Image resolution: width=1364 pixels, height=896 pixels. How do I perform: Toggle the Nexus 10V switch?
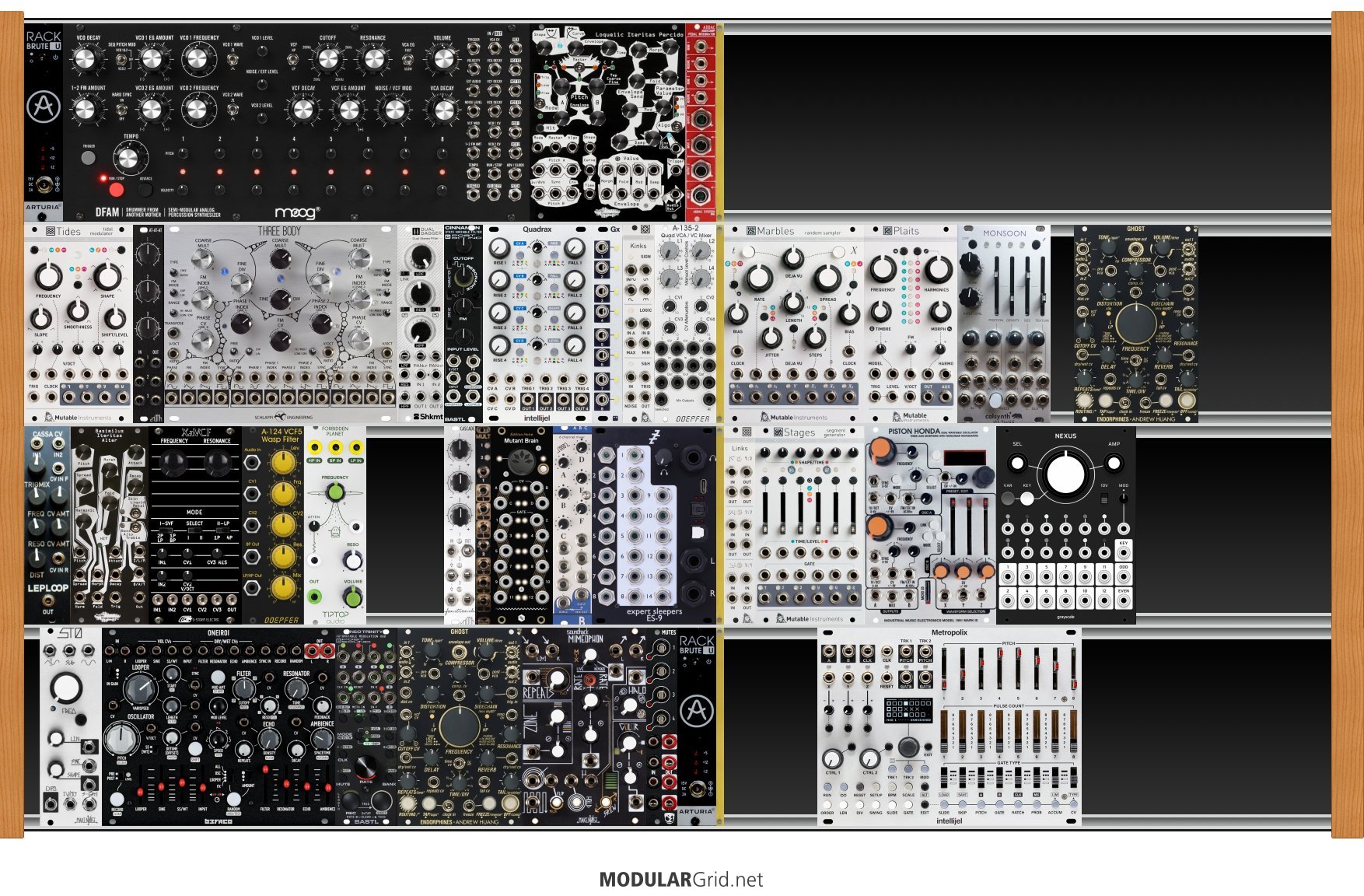[1104, 498]
